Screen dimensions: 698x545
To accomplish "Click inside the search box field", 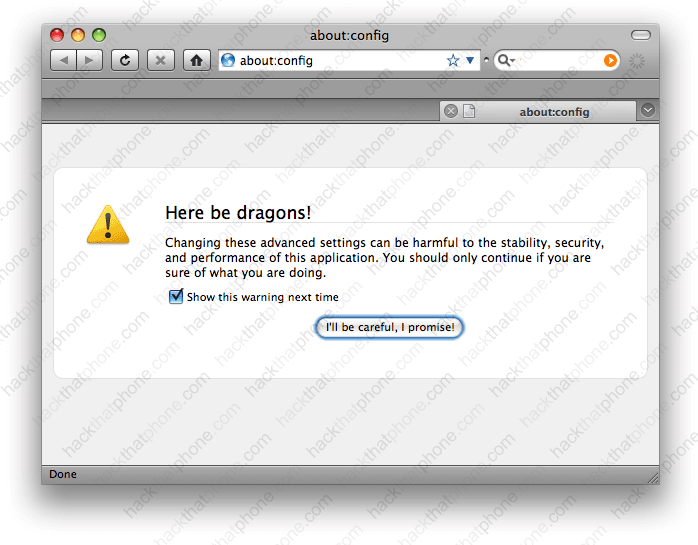I will coord(558,60).
